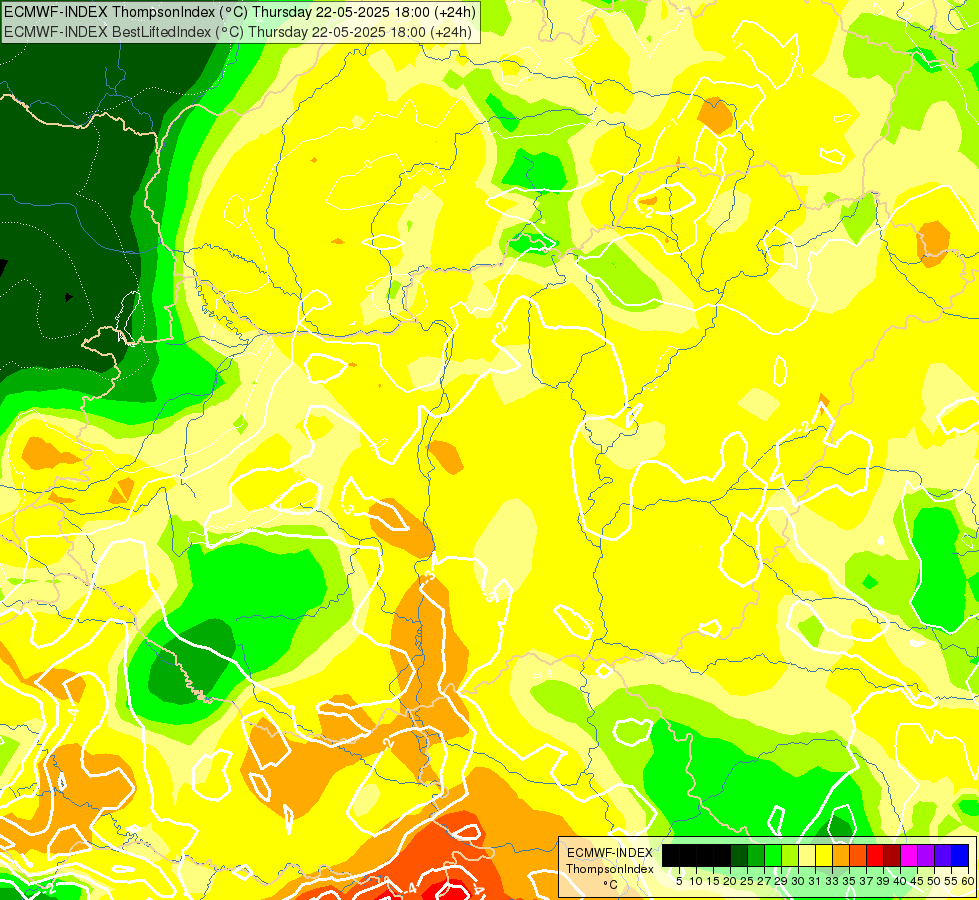Image resolution: width=979 pixels, height=900 pixels.
Task: Select the dark green 20–25 legend swatch
Action: (739, 855)
